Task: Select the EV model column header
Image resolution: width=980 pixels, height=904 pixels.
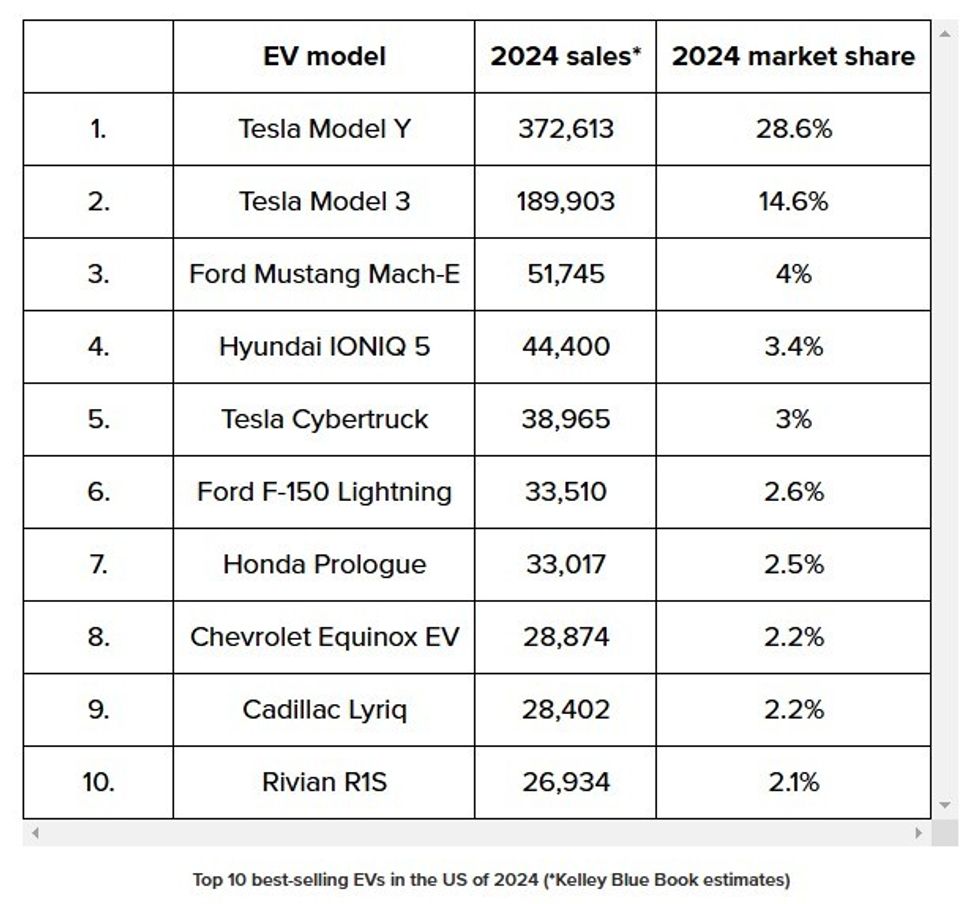Action: tap(324, 56)
